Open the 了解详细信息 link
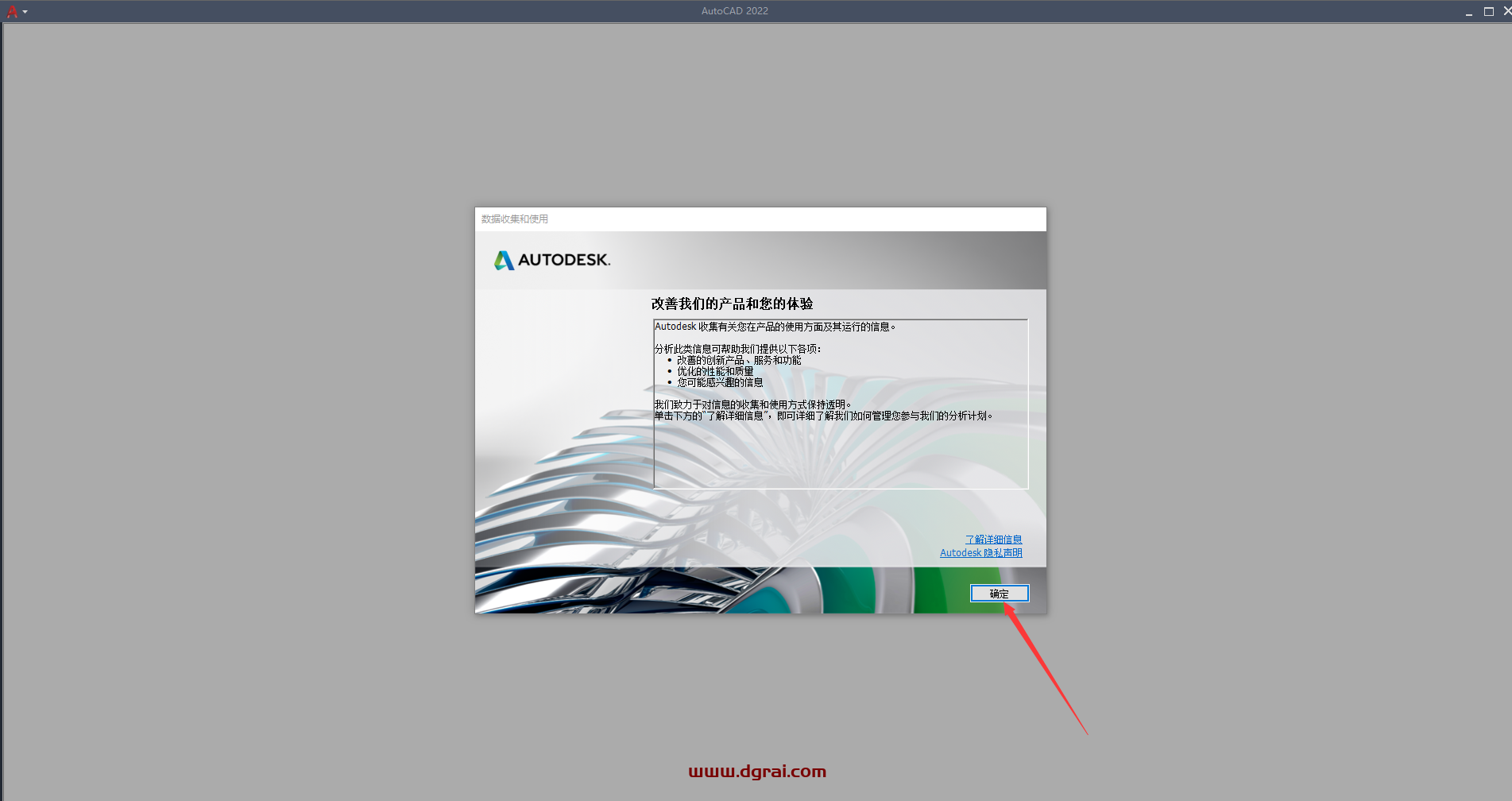This screenshot has width=1512, height=801. click(x=993, y=540)
